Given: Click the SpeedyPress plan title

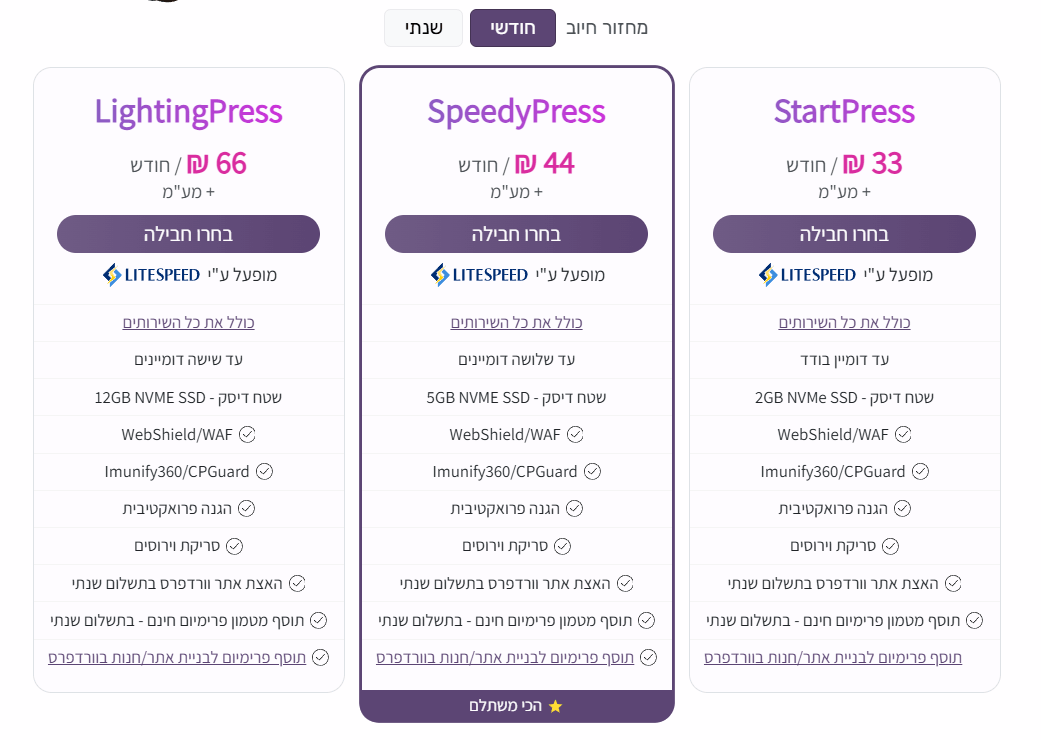Looking at the screenshot, I should coord(516,111).
